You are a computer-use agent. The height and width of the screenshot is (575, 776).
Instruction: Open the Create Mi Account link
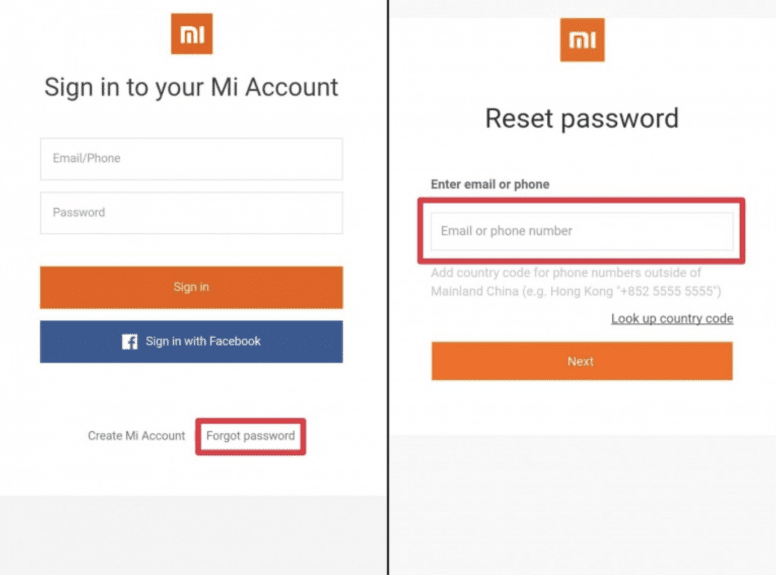pos(136,436)
